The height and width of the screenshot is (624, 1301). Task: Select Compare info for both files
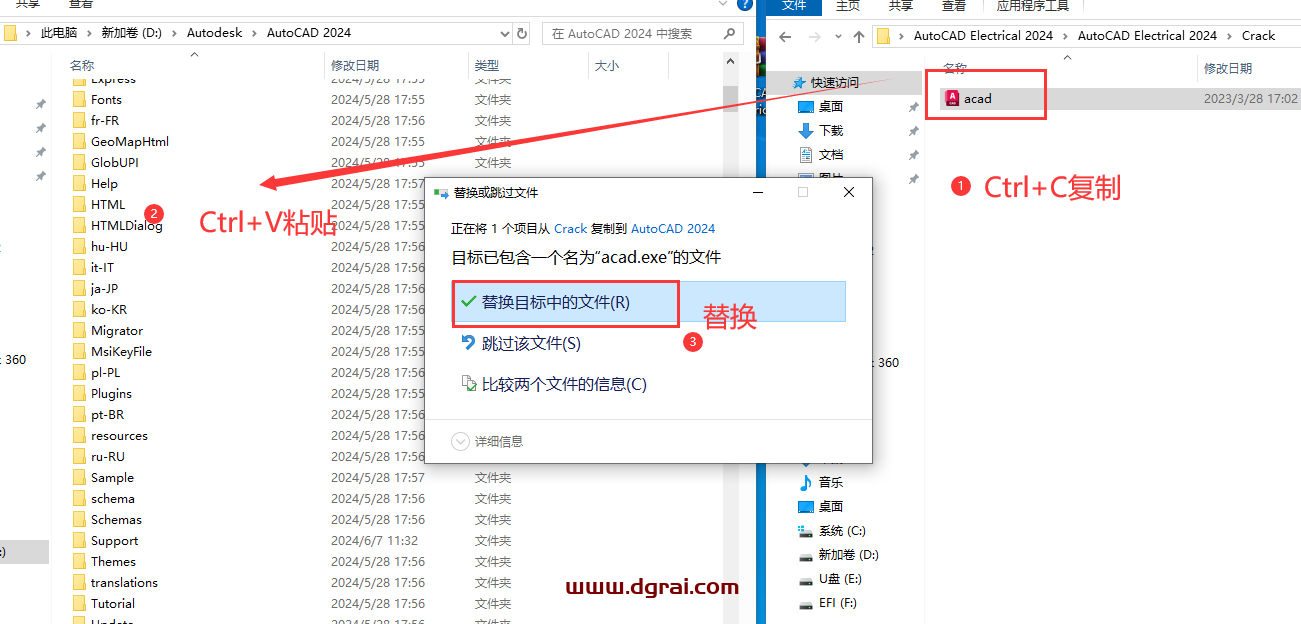point(553,384)
